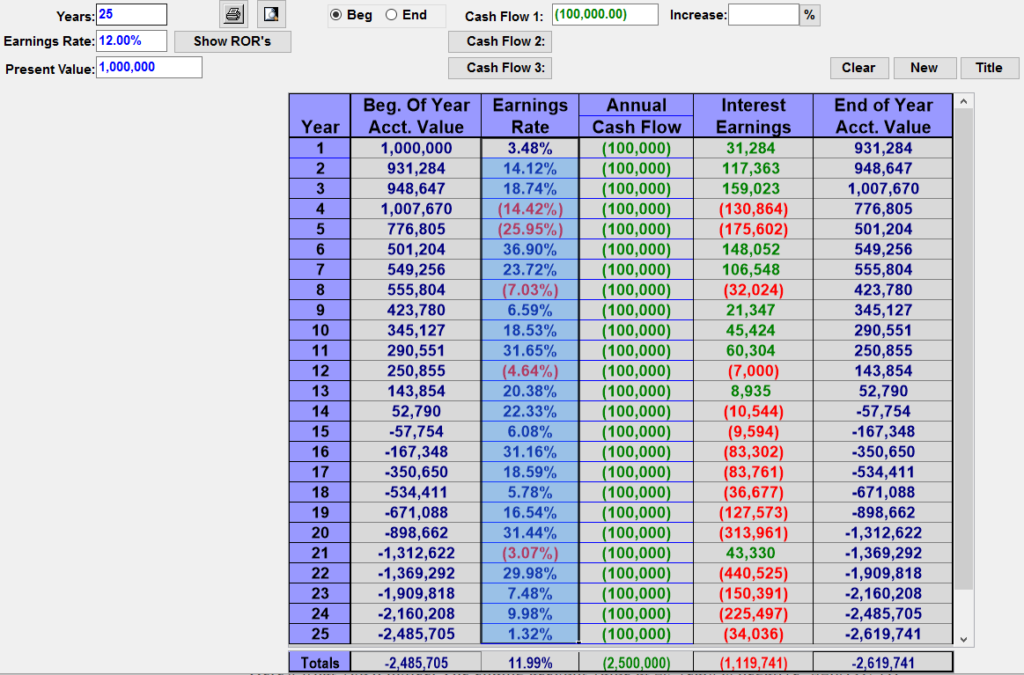Select the End radio button
This screenshot has height=675, width=1024.
click(x=391, y=15)
